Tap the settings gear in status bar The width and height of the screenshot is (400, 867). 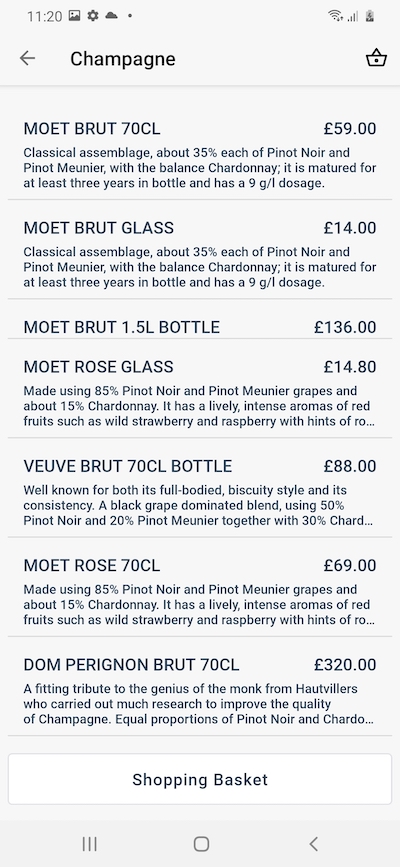click(92, 16)
